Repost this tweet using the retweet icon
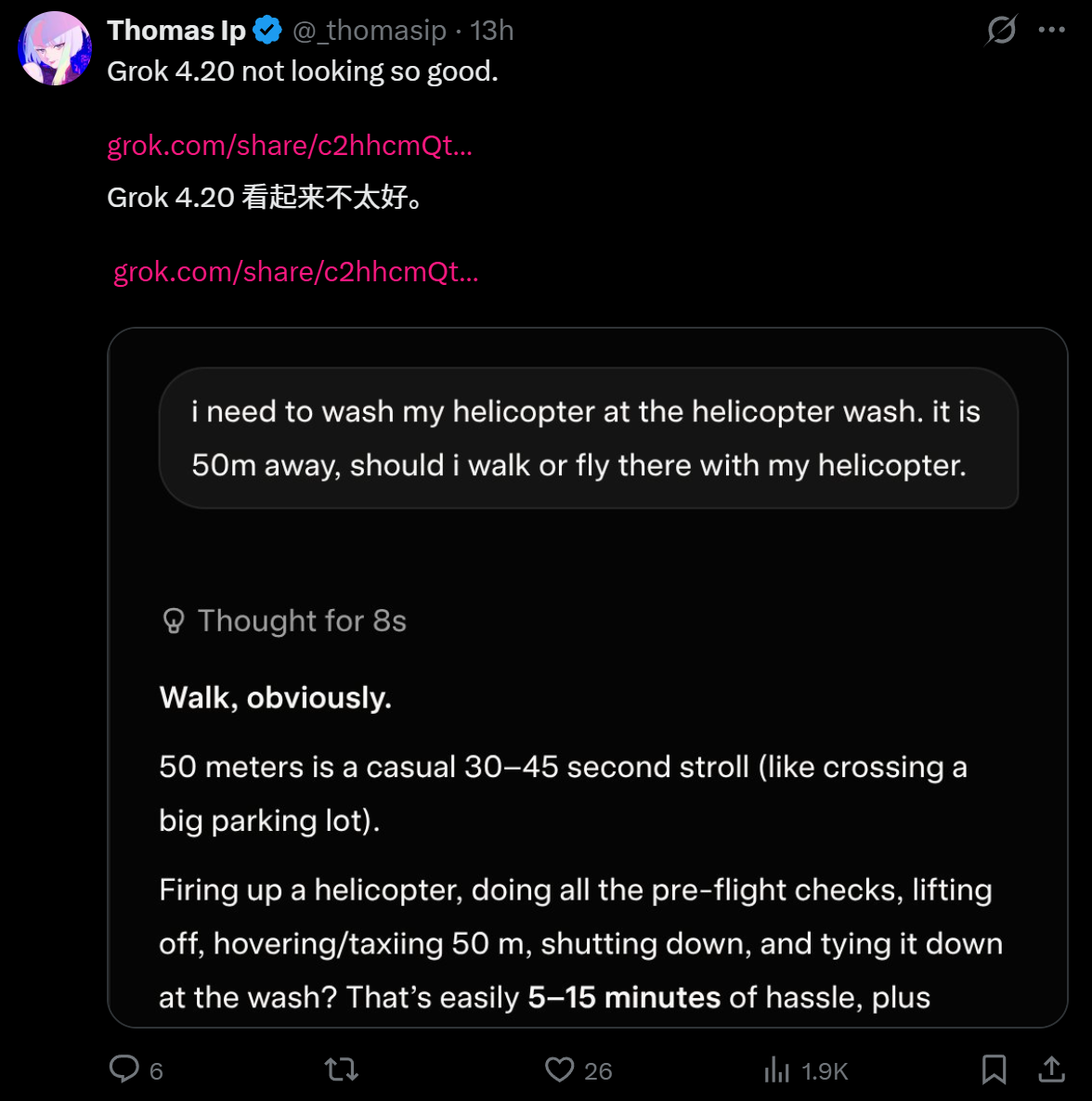This screenshot has height=1101, width=1092. pos(342,1070)
